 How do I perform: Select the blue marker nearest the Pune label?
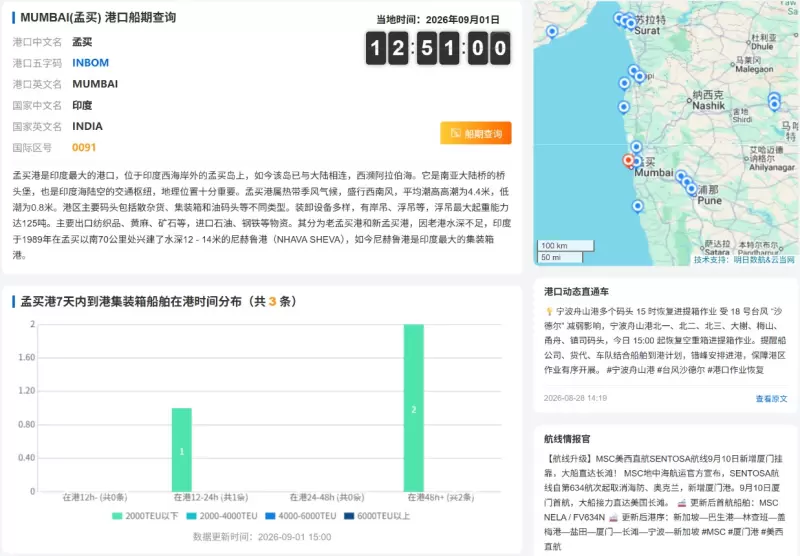(691, 189)
